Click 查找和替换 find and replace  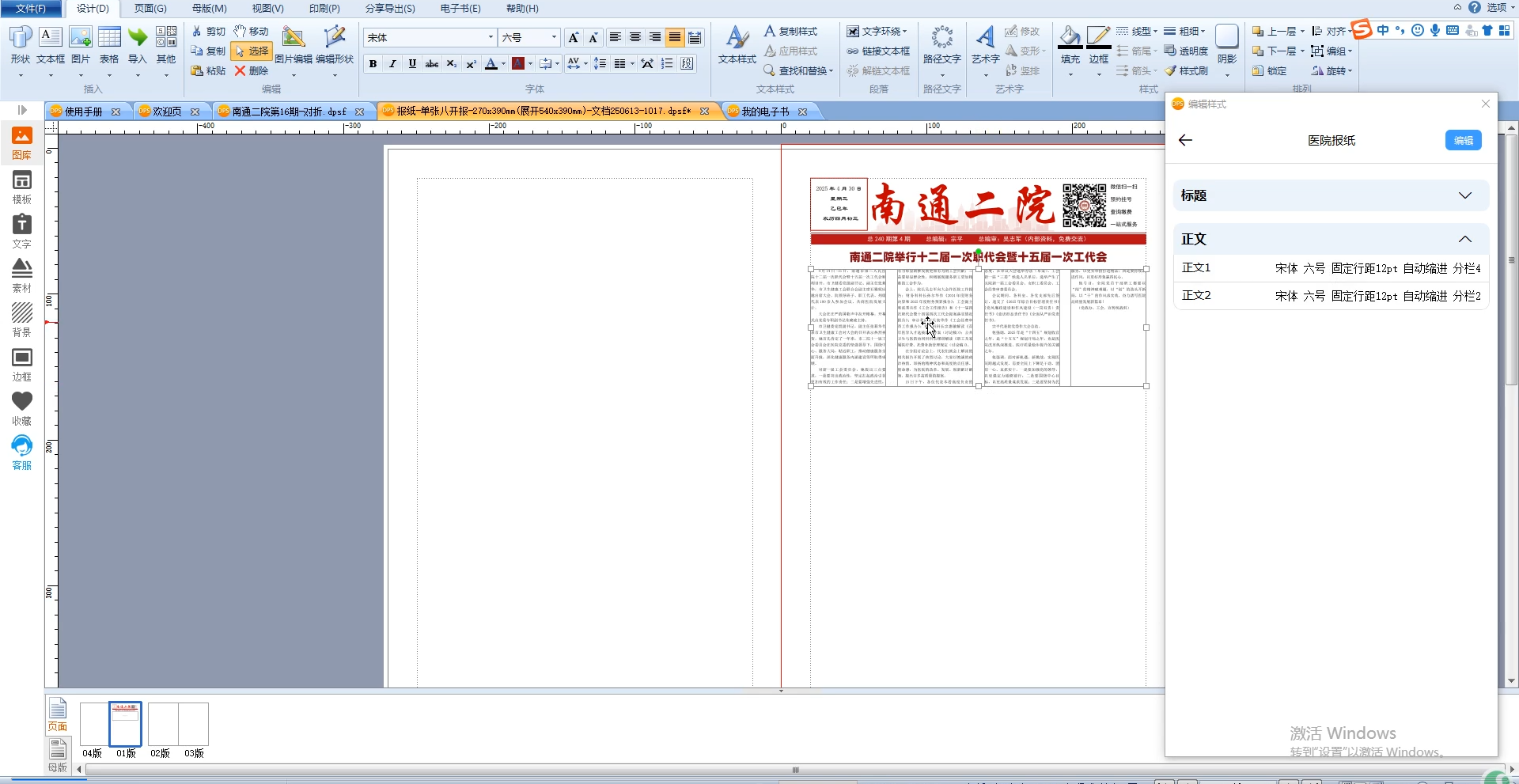tap(800, 71)
